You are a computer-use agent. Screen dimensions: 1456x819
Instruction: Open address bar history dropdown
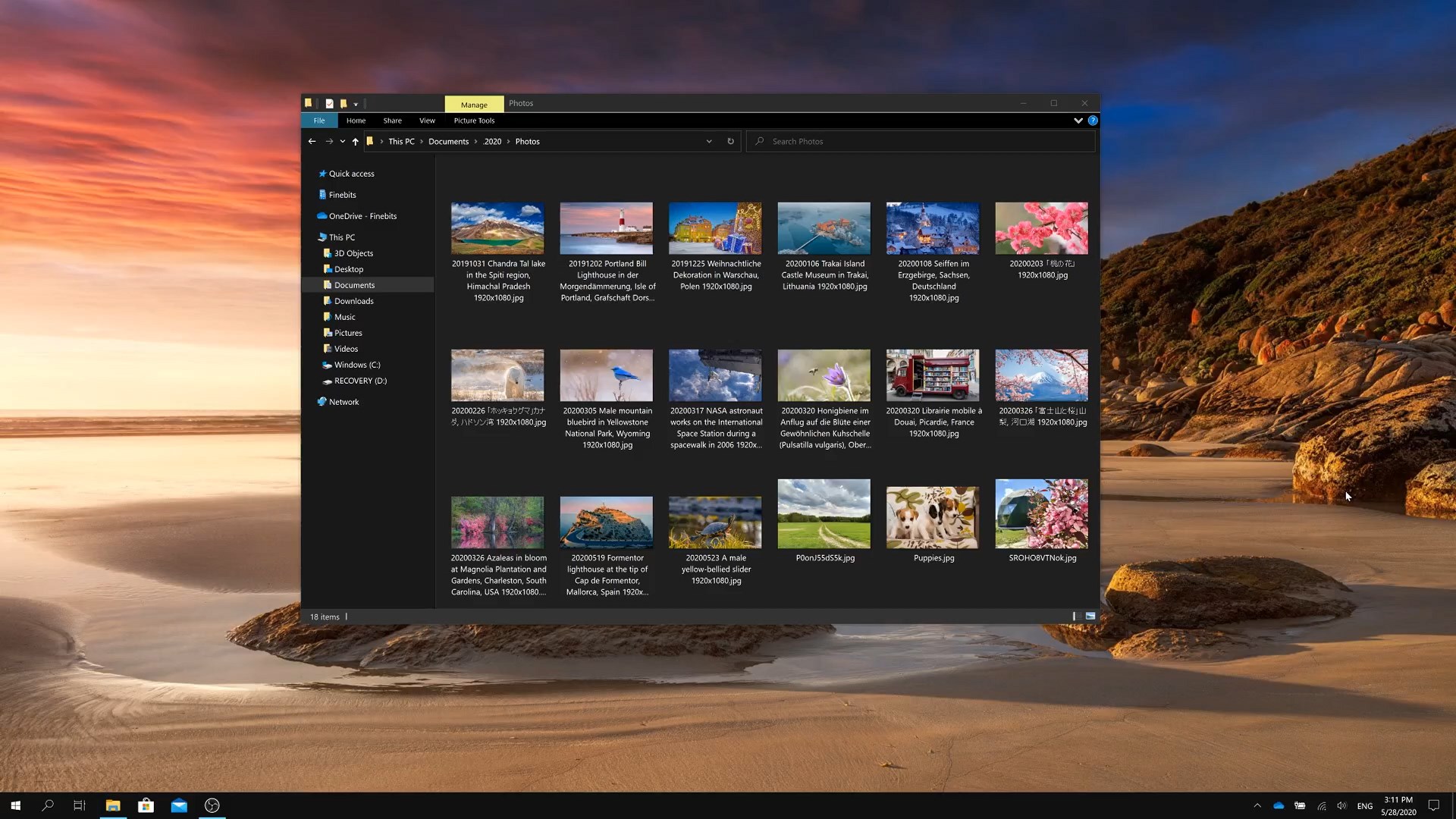709,141
